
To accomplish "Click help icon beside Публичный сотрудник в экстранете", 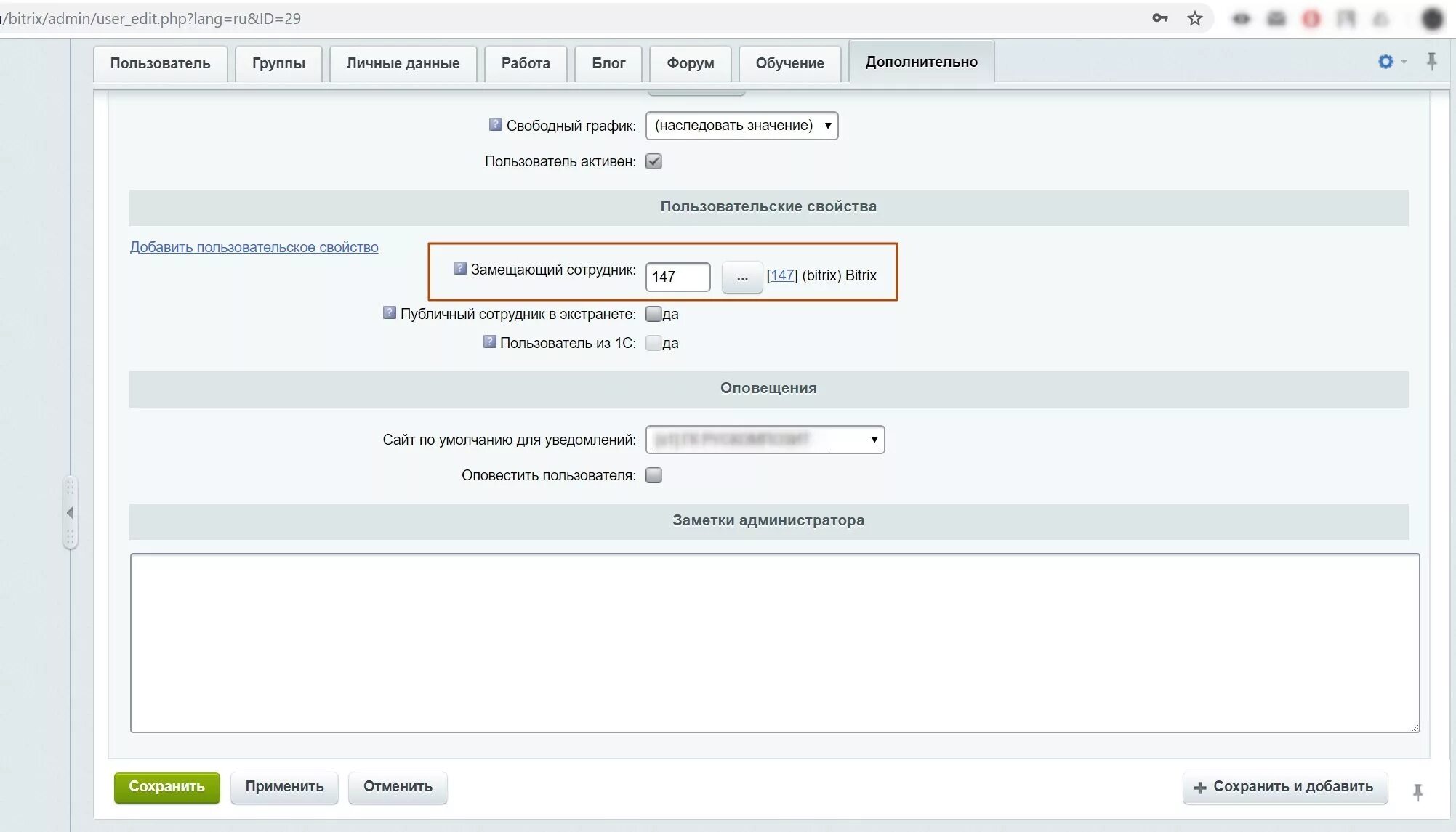I will pyautogui.click(x=389, y=312).
